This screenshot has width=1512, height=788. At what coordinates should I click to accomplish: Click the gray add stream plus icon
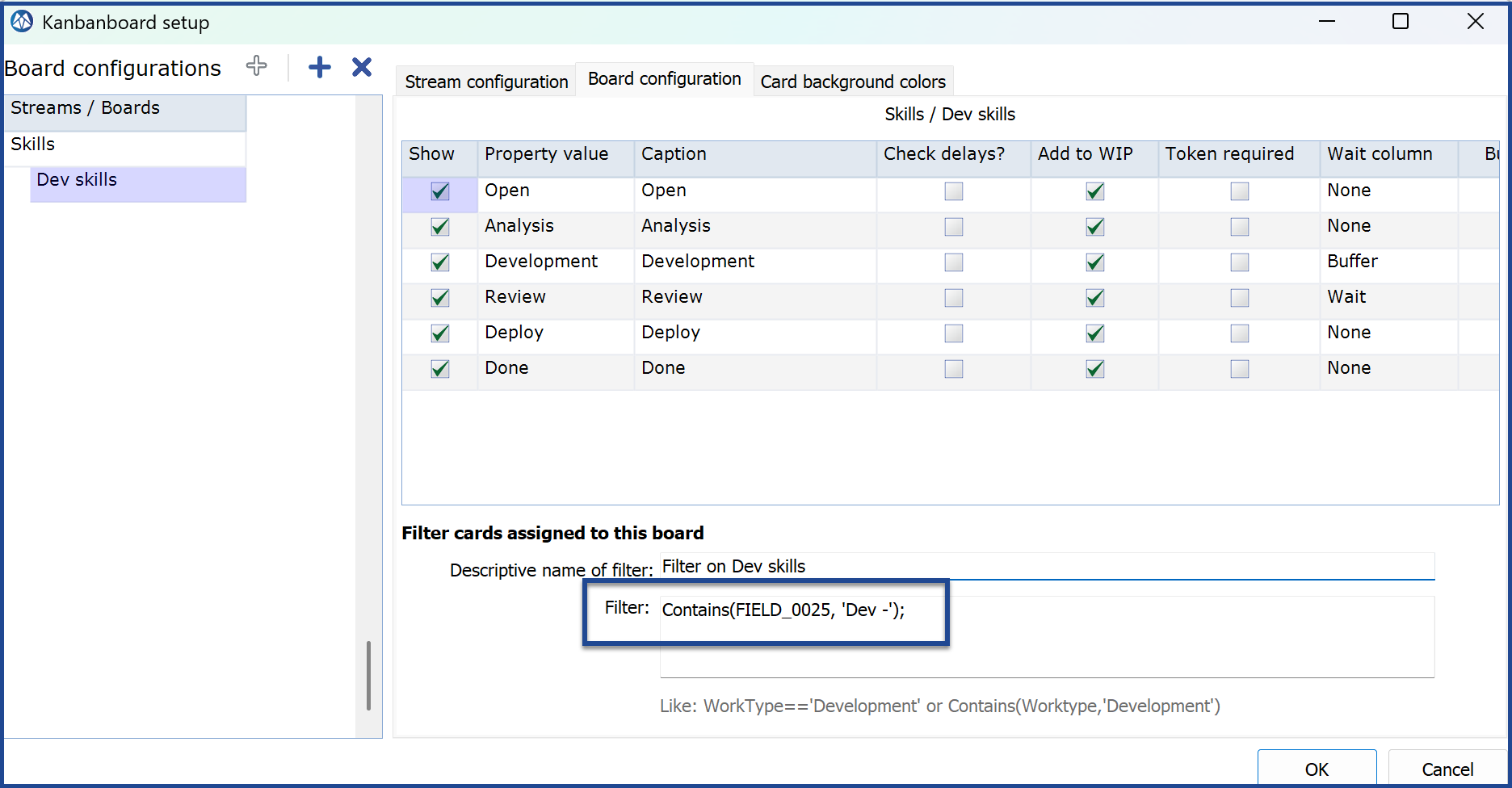pos(257,66)
